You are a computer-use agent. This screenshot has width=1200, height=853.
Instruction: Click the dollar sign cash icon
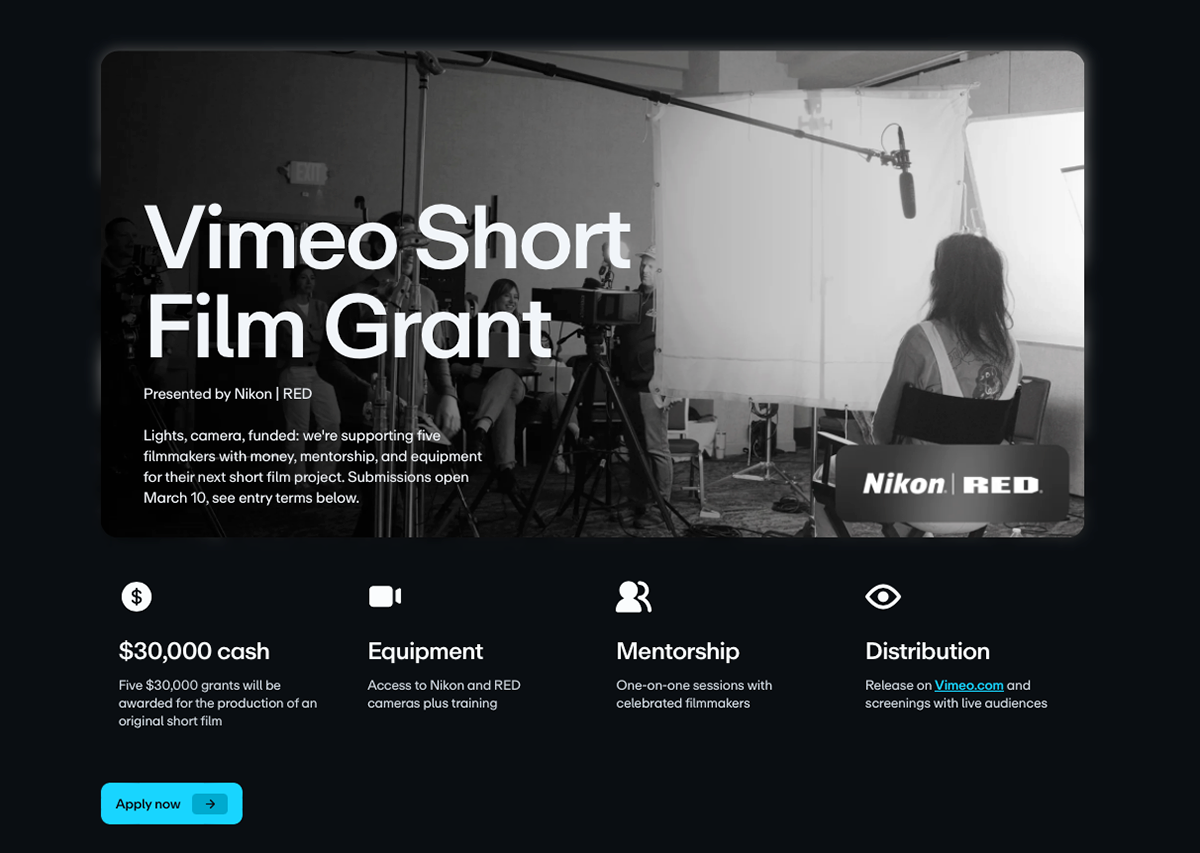point(136,597)
